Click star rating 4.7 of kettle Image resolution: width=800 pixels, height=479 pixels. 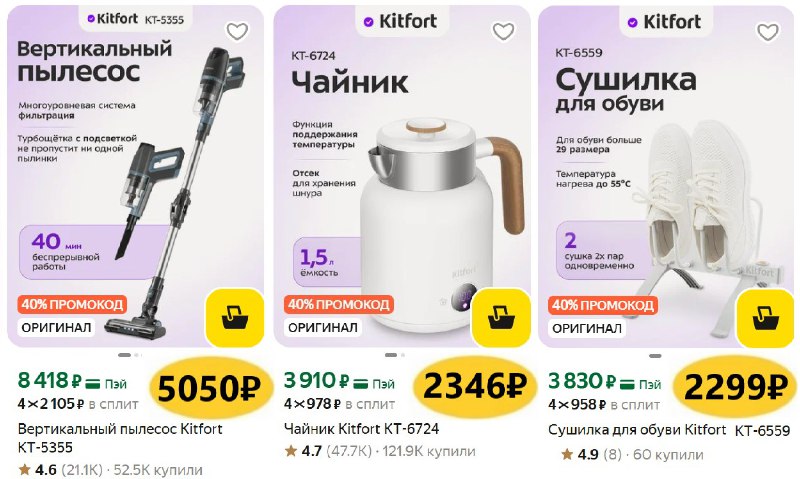click(x=303, y=451)
